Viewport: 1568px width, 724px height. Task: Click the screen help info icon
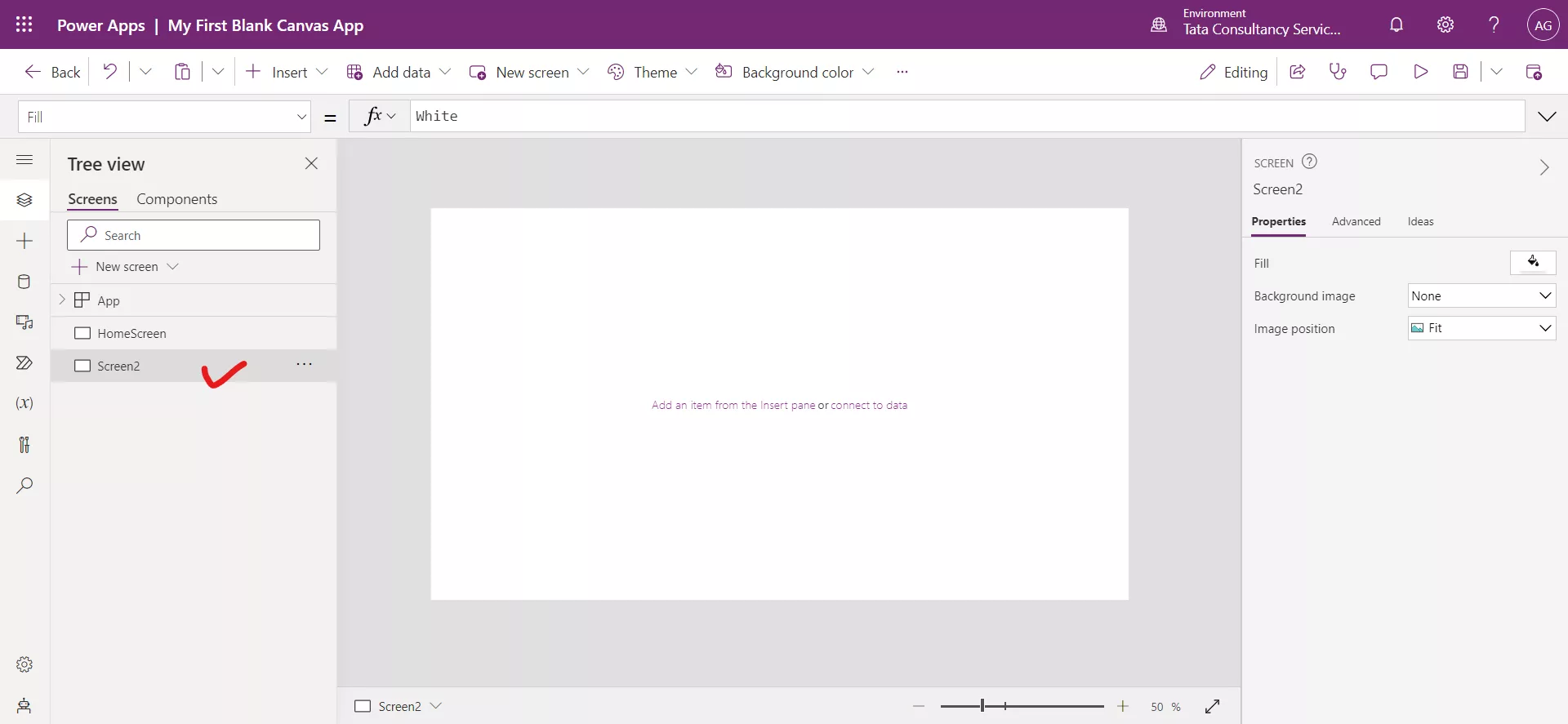pyautogui.click(x=1309, y=162)
